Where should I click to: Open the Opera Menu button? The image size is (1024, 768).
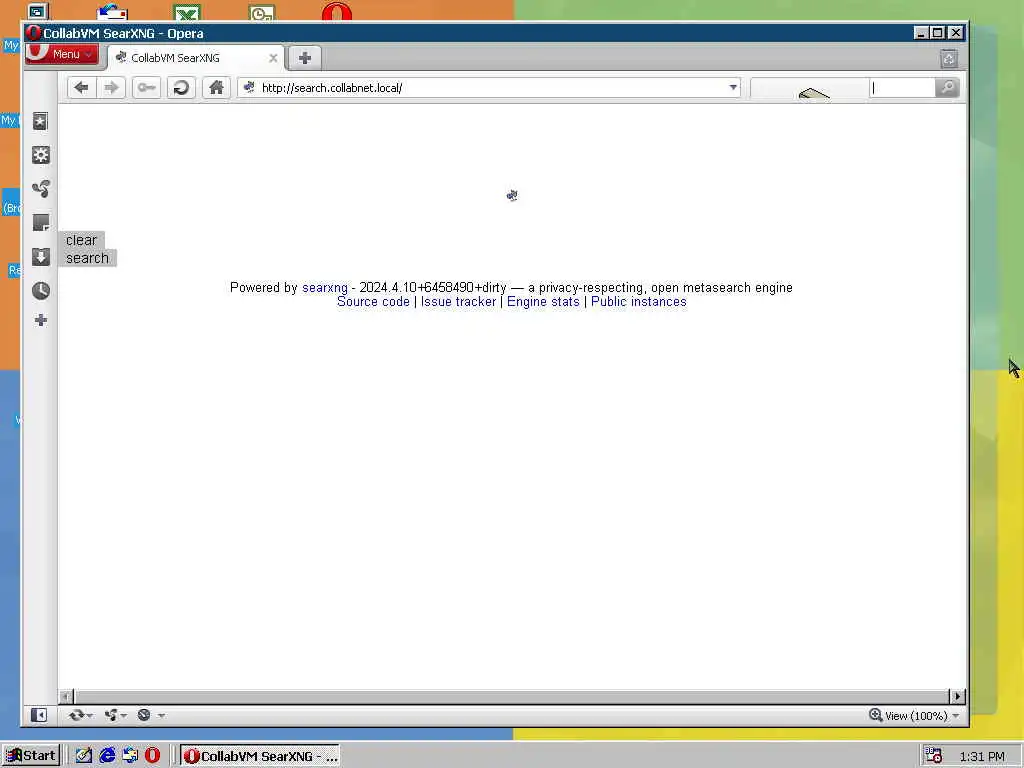pos(62,54)
